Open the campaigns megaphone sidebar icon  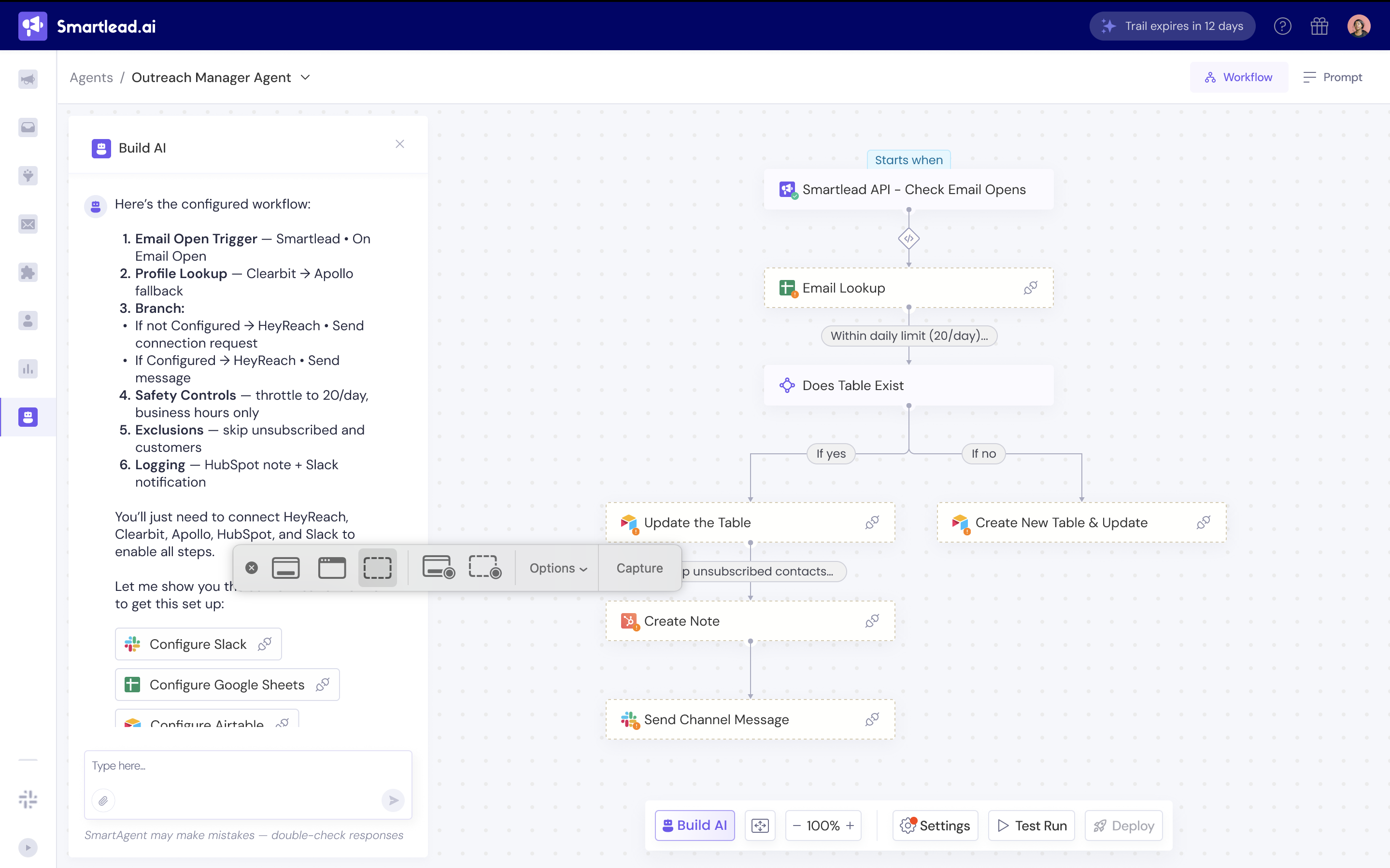[28, 79]
